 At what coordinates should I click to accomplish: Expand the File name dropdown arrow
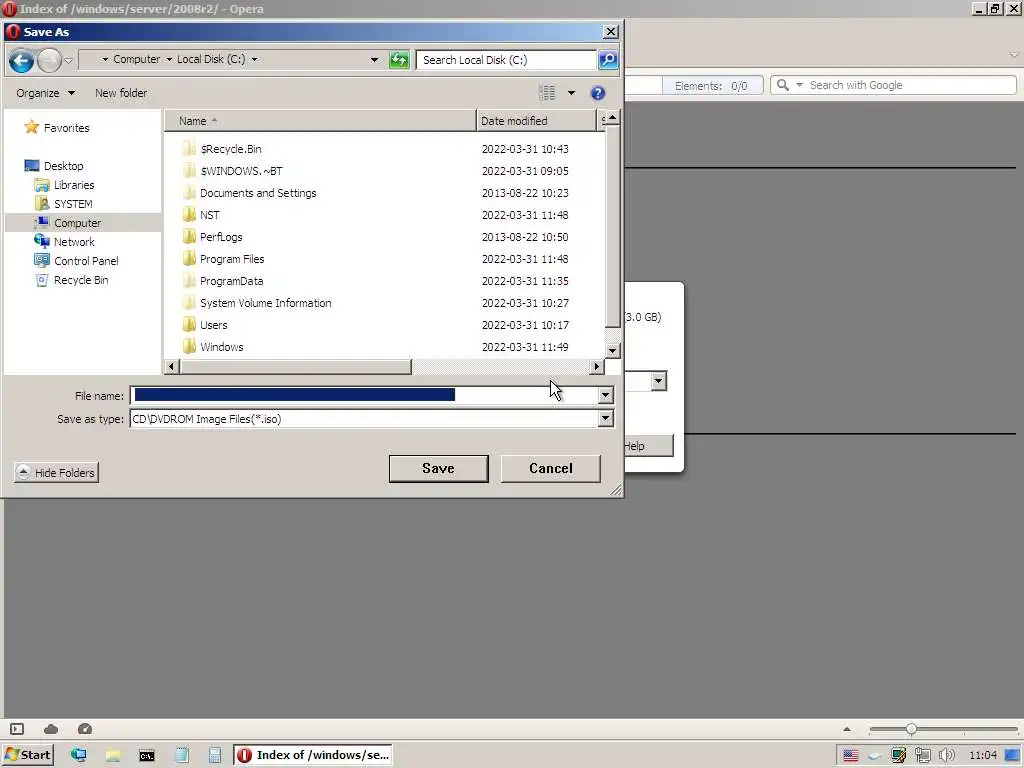click(605, 395)
